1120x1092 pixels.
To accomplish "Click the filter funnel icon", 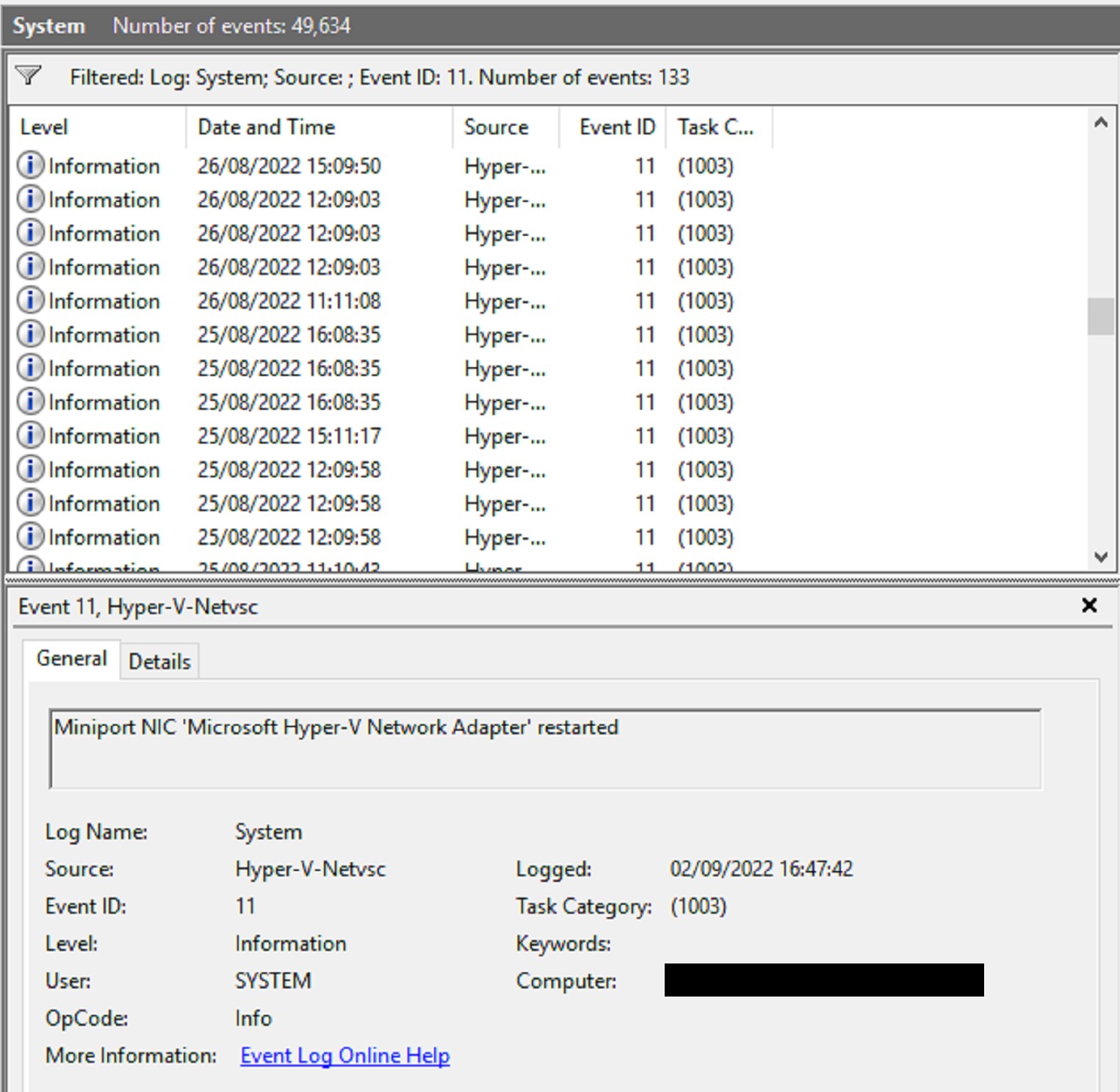I will [x=29, y=76].
